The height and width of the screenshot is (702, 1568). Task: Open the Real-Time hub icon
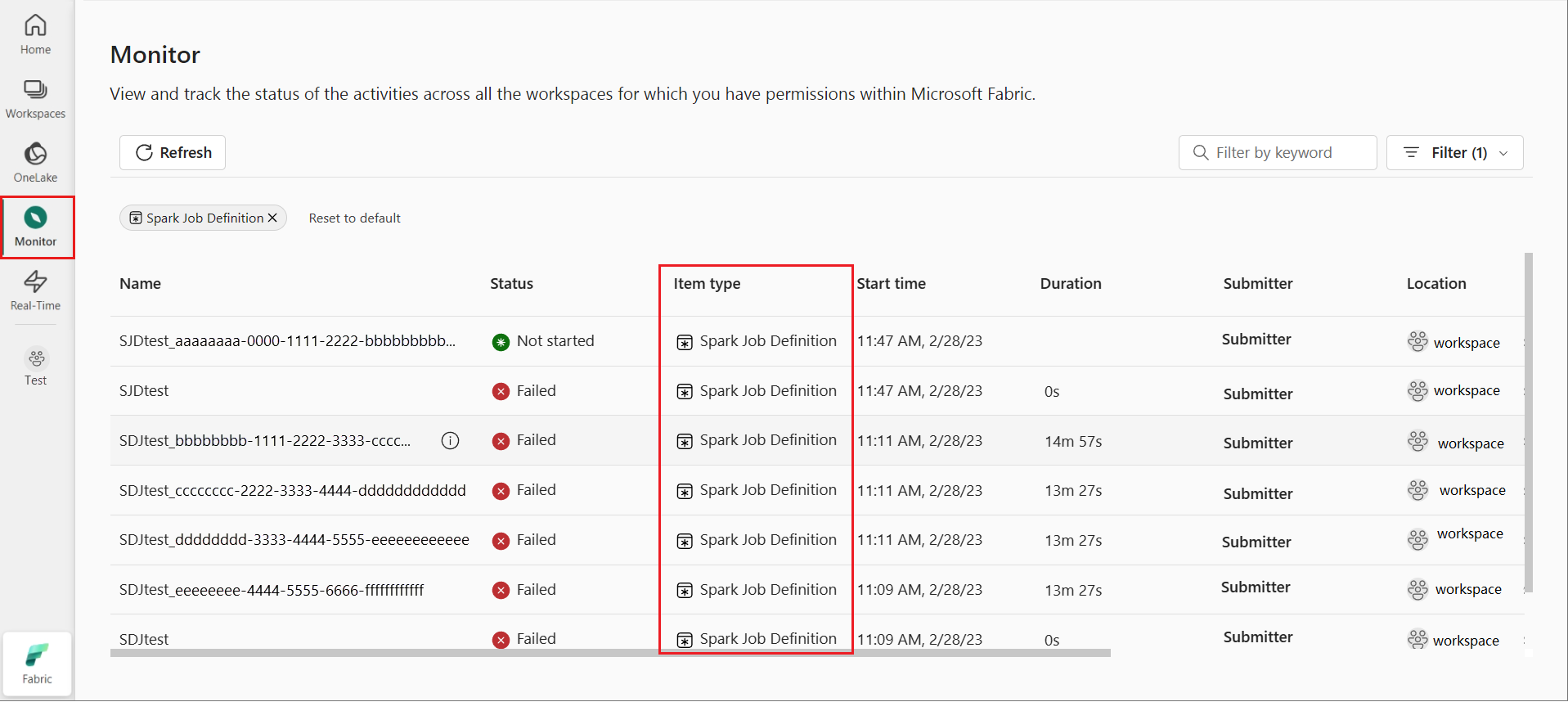point(35,290)
